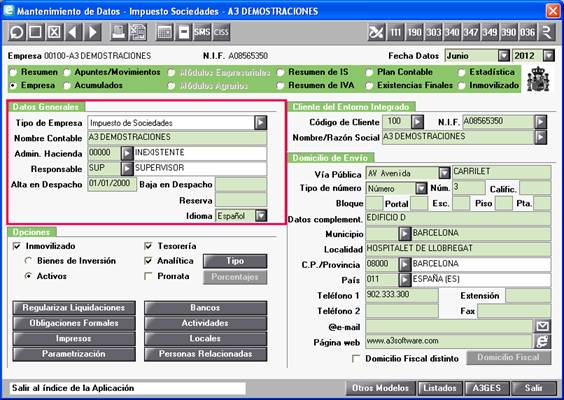Open the Bancos button
This screenshot has height=400, width=564.
[206, 308]
